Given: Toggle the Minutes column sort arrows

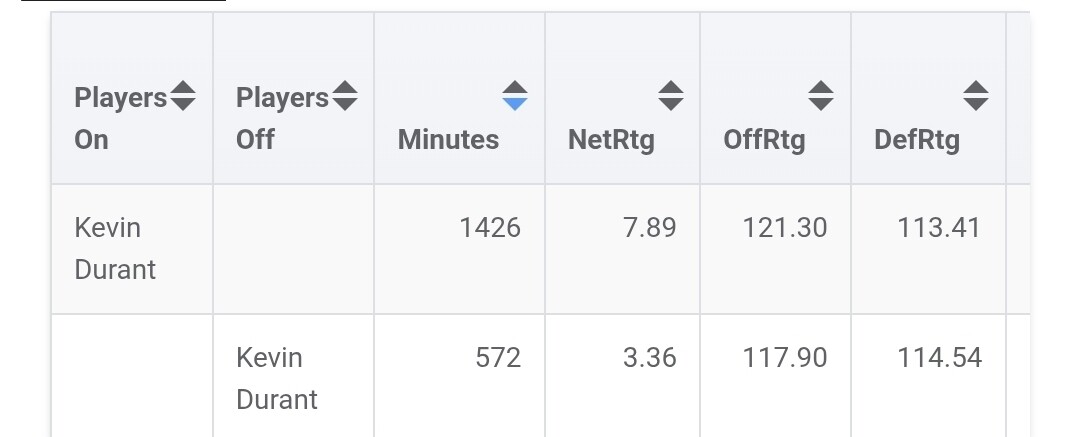Looking at the screenshot, I should [515, 96].
